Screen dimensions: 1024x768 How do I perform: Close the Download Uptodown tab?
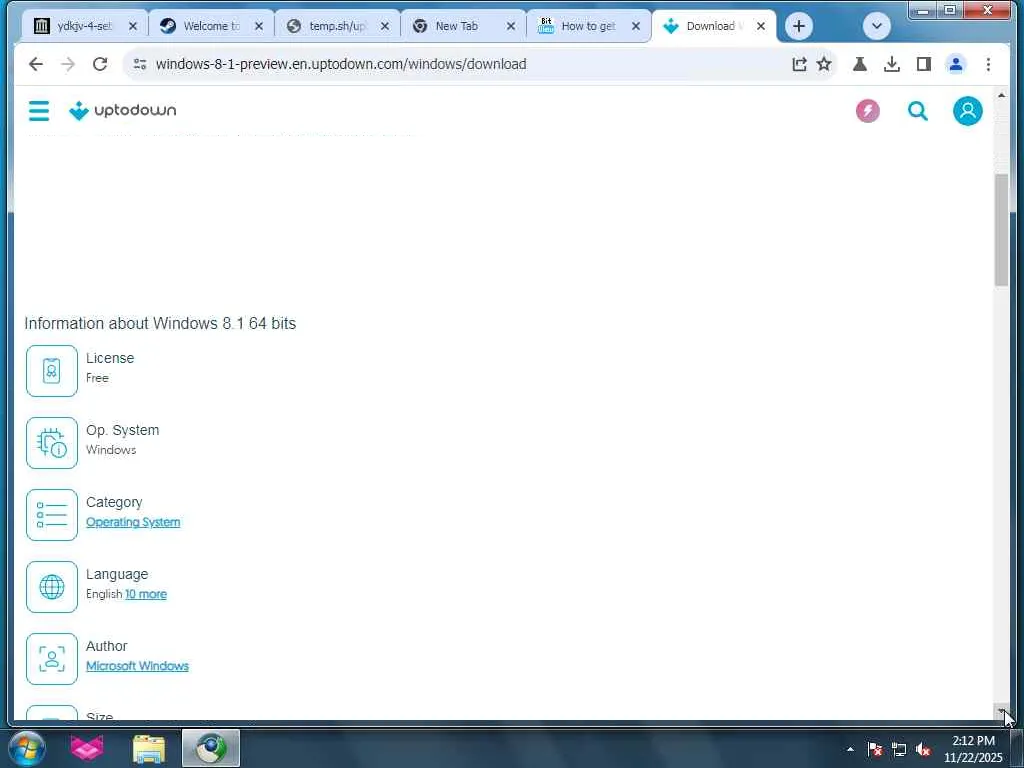(761, 26)
